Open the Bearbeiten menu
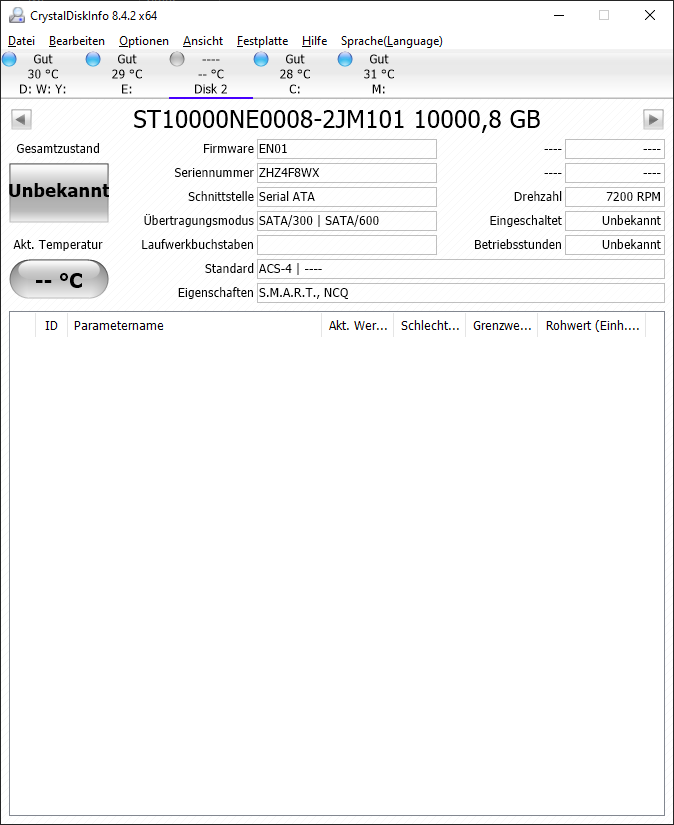The height and width of the screenshot is (825, 674). [77, 41]
